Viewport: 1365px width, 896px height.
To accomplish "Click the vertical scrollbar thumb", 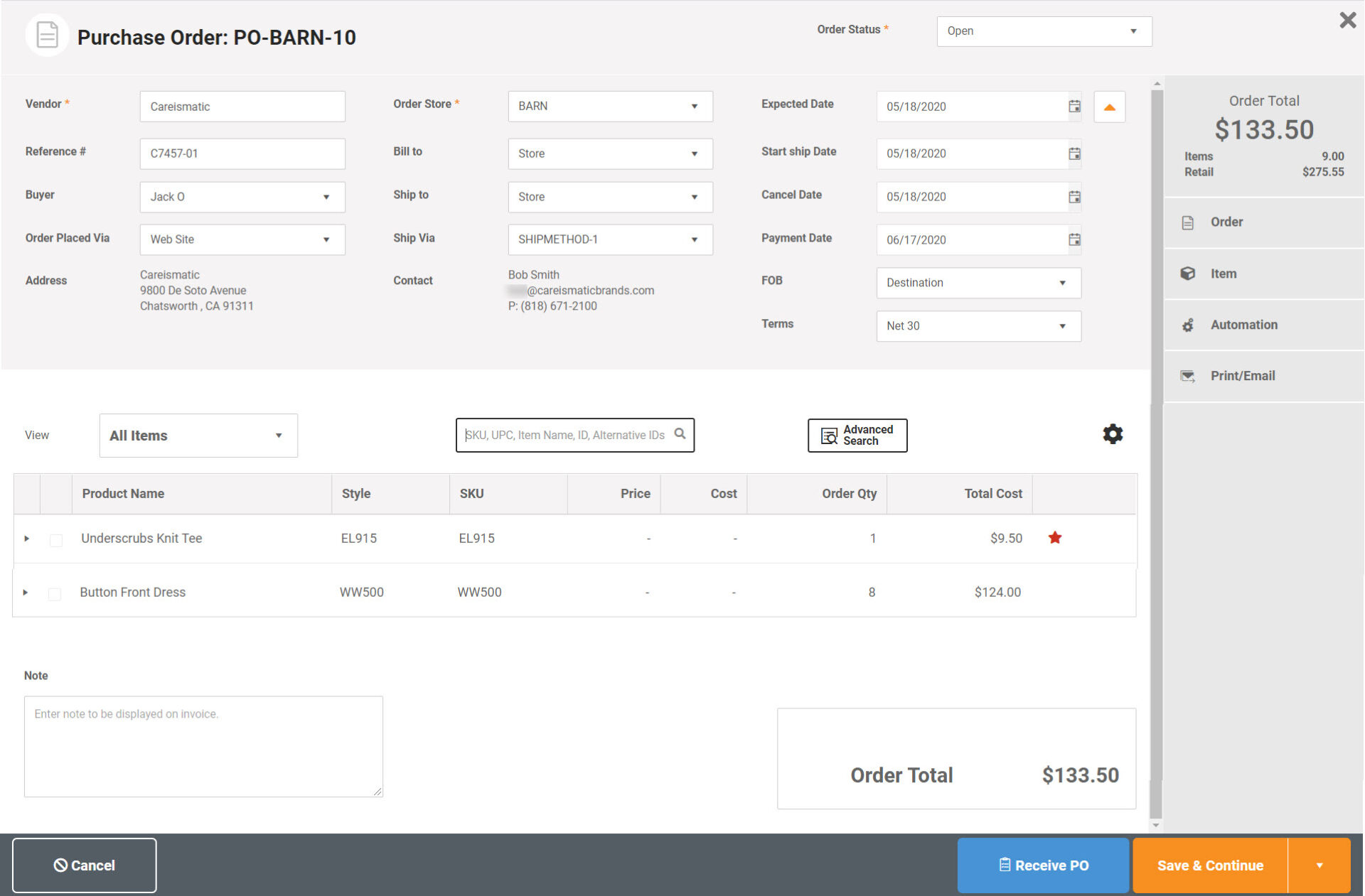I will click(1156, 455).
